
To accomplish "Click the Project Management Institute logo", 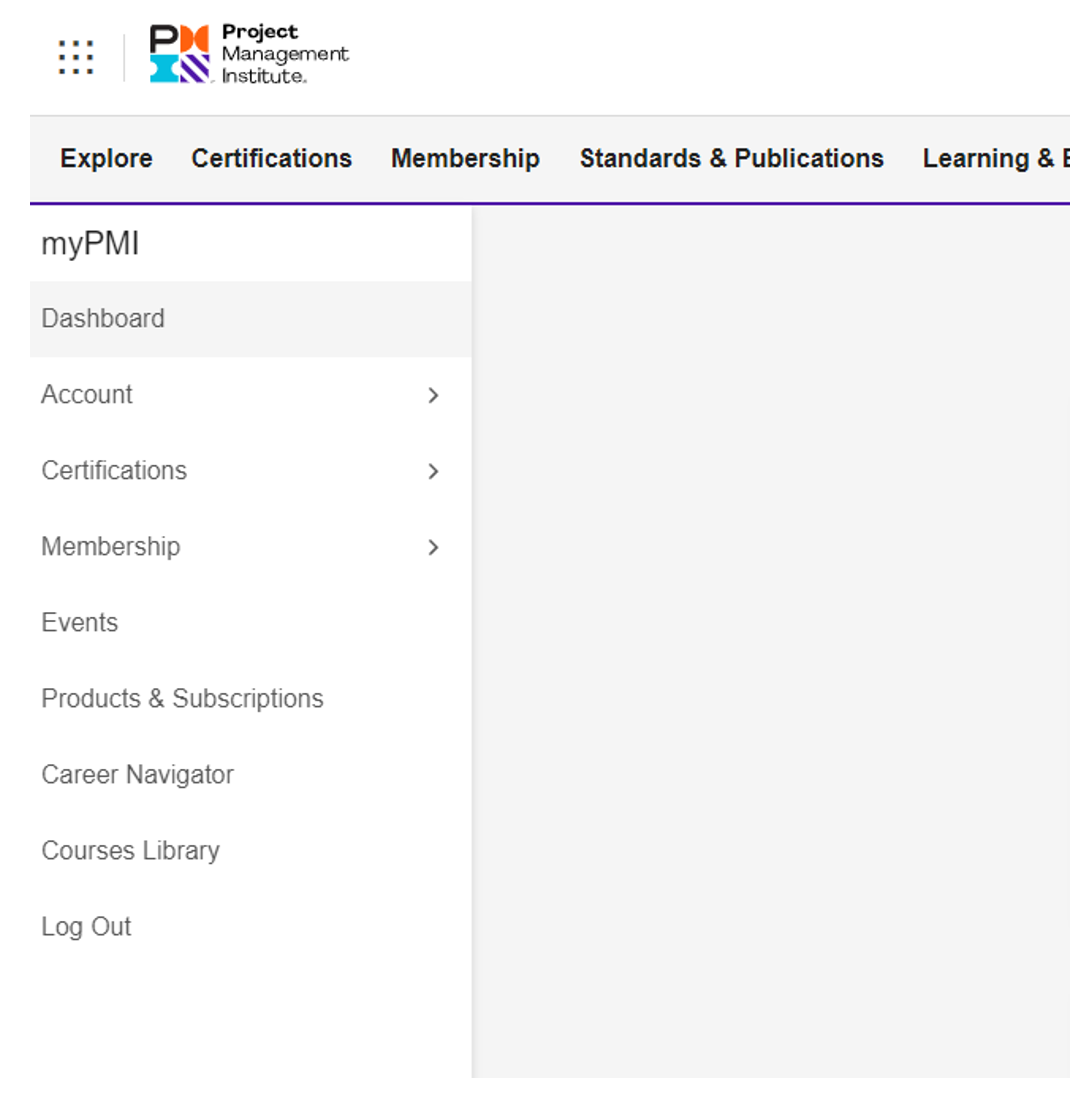I will pyautogui.click(x=249, y=54).
